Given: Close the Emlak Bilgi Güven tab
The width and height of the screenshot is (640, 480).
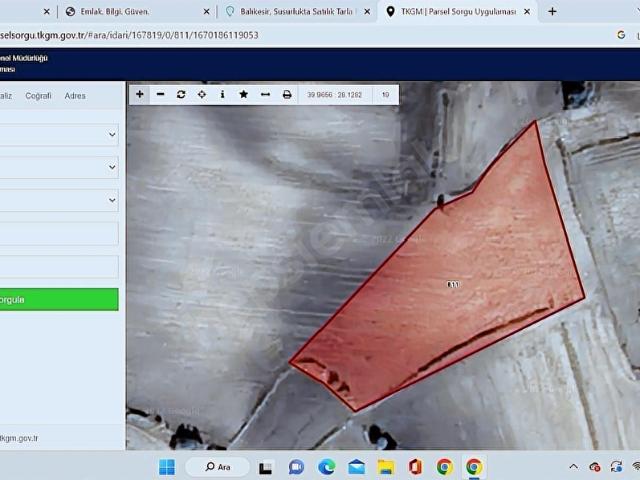Looking at the screenshot, I should [x=206, y=12].
